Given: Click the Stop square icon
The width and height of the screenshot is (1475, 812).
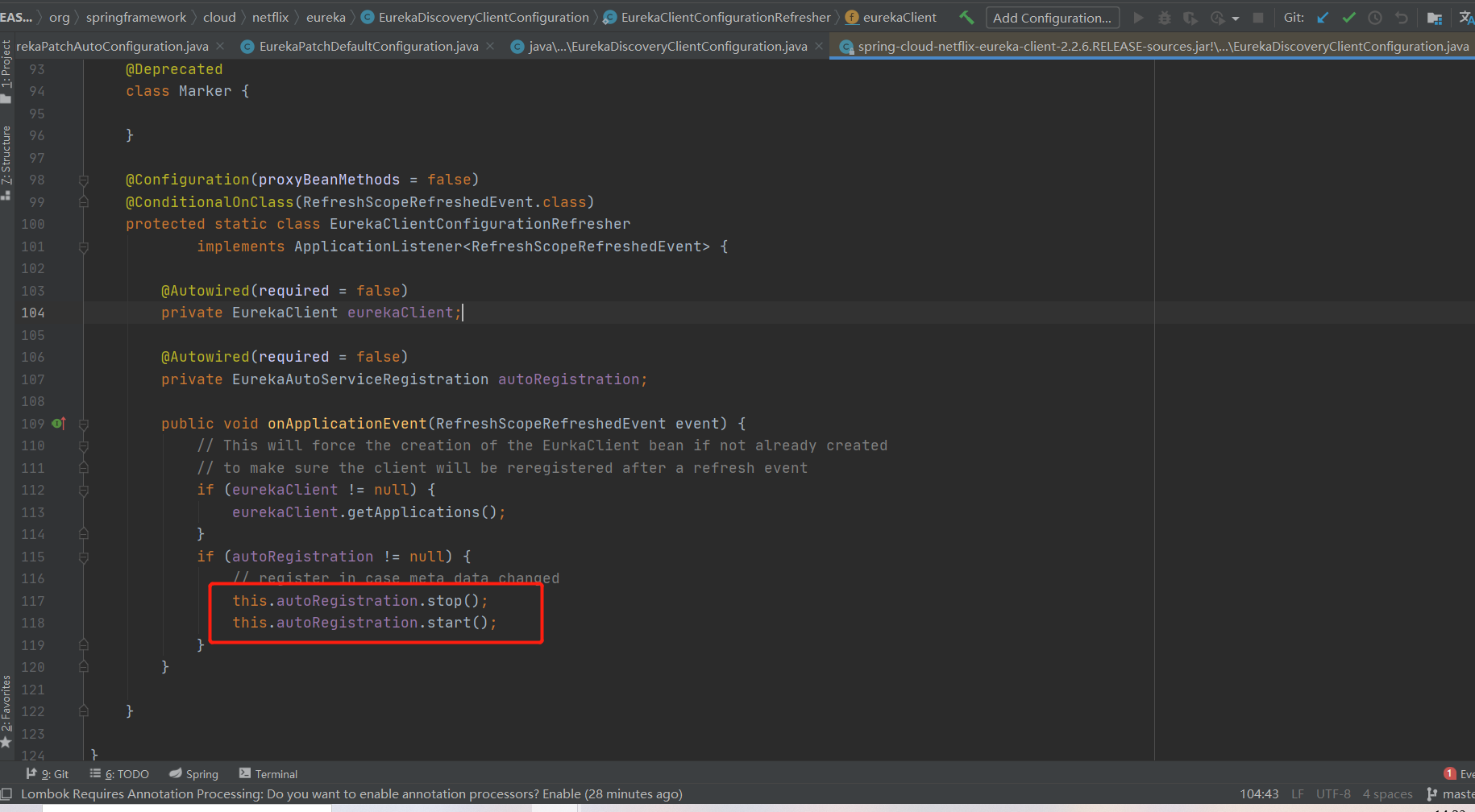Looking at the screenshot, I should (1257, 18).
